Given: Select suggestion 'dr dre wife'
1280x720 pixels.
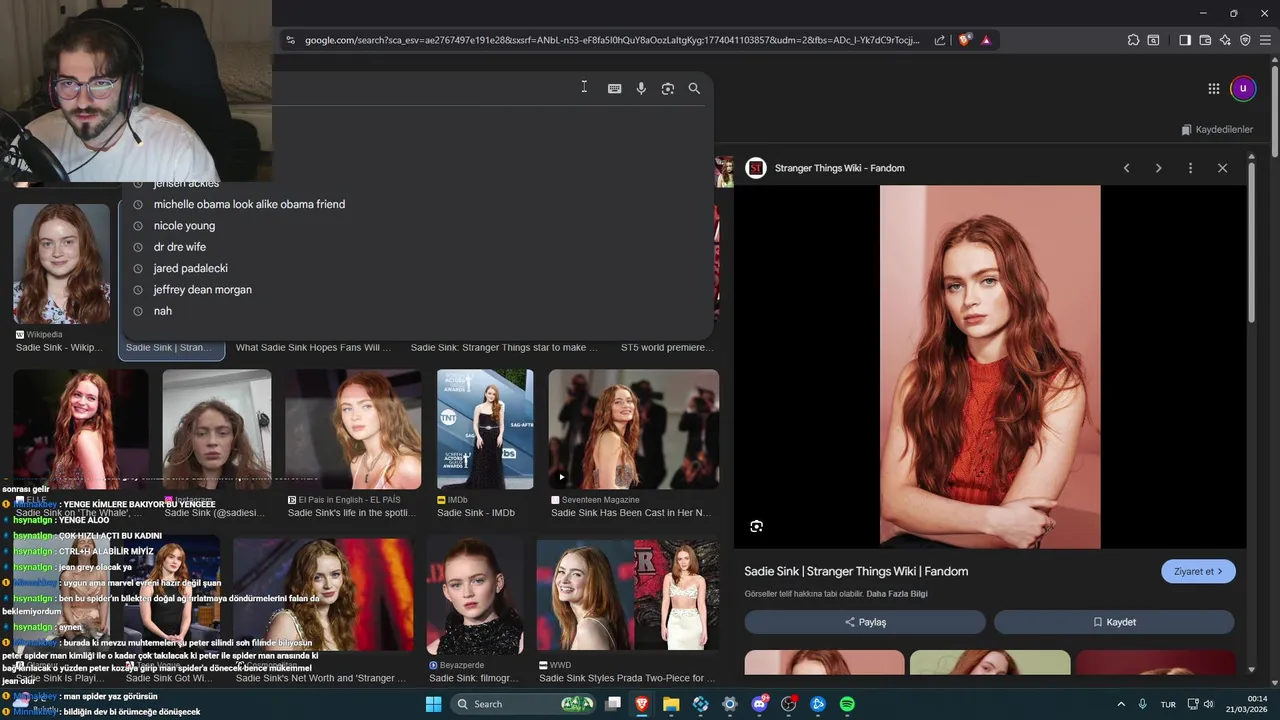Looking at the screenshot, I should (180, 247).
